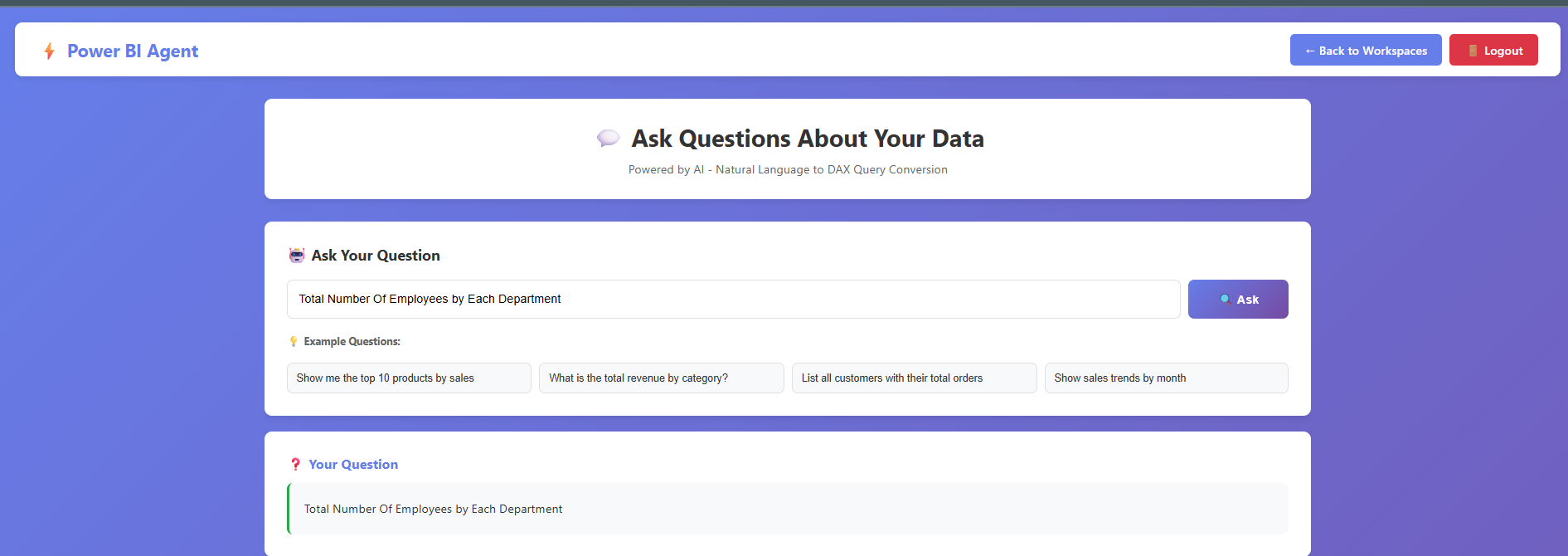Click the light bulb icon by Example Questions
Screen dimensions: 1568x556
[x=294, y=341]
